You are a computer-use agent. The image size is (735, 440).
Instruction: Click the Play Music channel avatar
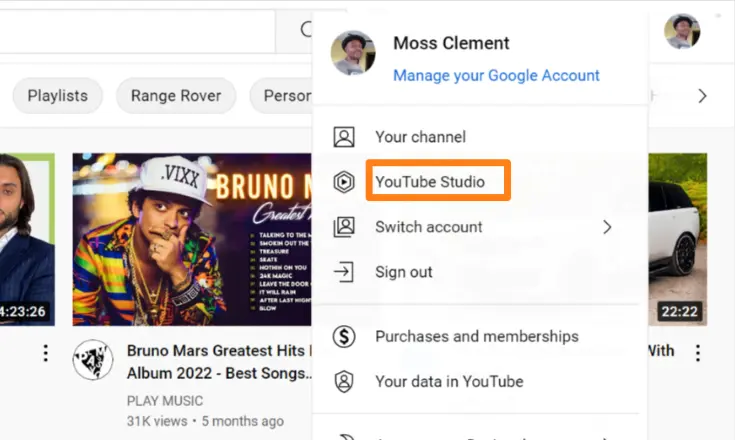(x=92, y=360)
